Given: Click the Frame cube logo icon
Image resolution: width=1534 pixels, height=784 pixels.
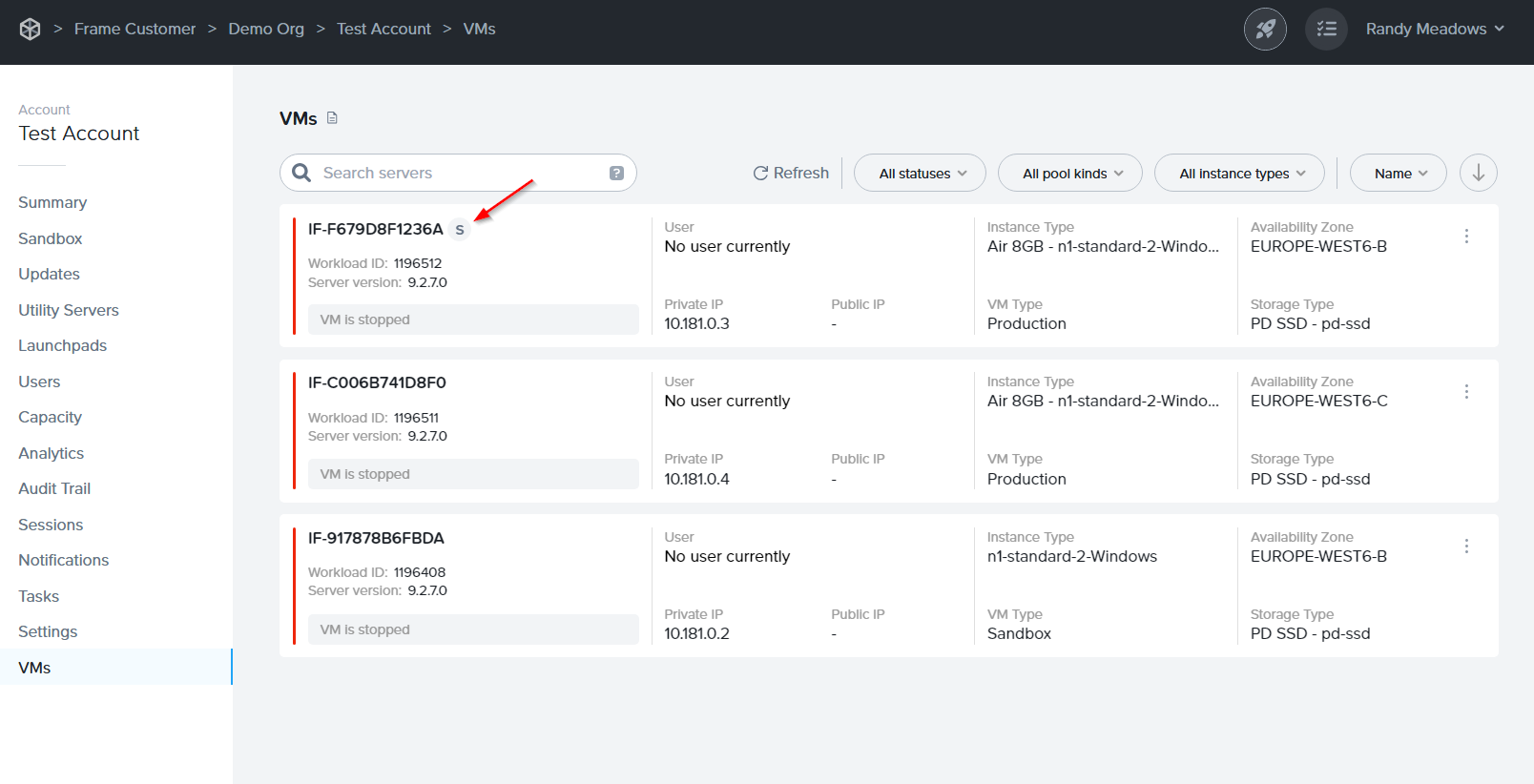Looking at the screenshot, I should 31,29.
